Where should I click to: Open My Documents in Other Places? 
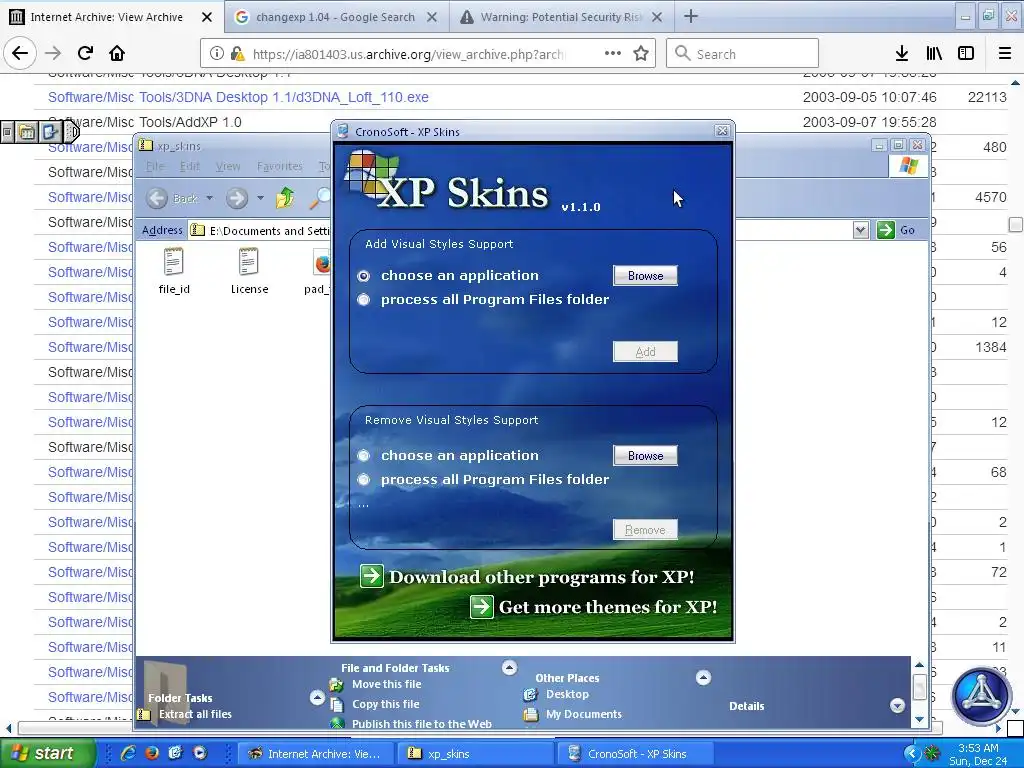click(584, 714)
